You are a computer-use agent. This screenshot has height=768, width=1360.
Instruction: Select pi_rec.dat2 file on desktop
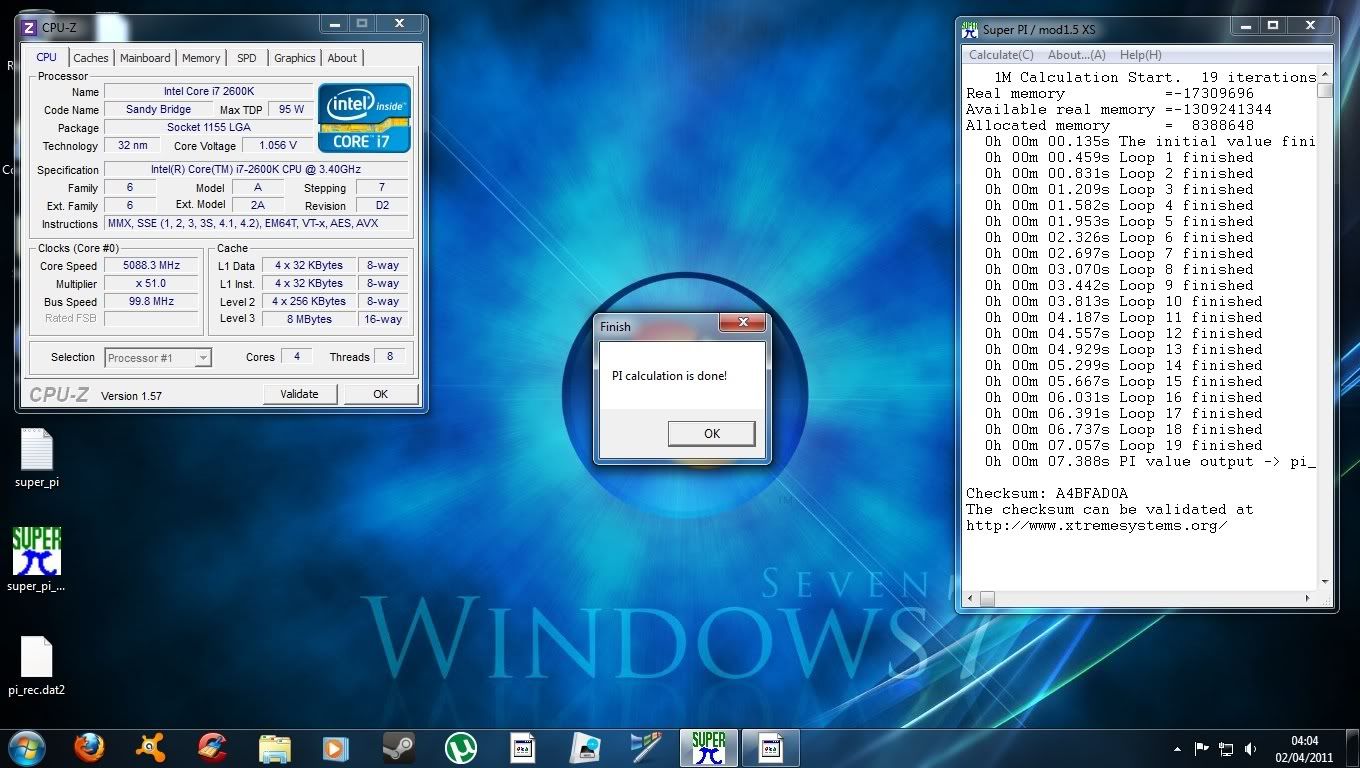click(37, 666)
